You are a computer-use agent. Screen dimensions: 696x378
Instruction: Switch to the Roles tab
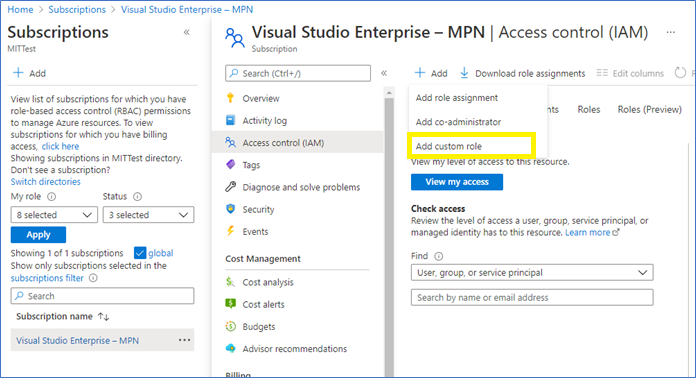(x=589, y=110)
